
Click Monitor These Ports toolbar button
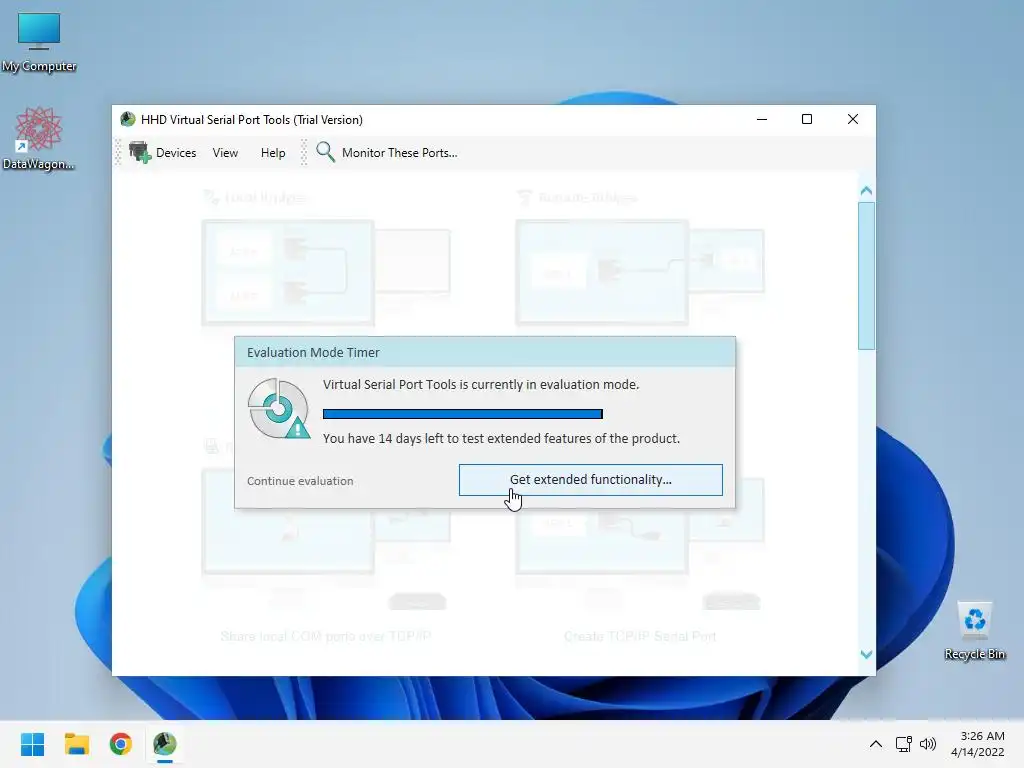pos(387,153)
